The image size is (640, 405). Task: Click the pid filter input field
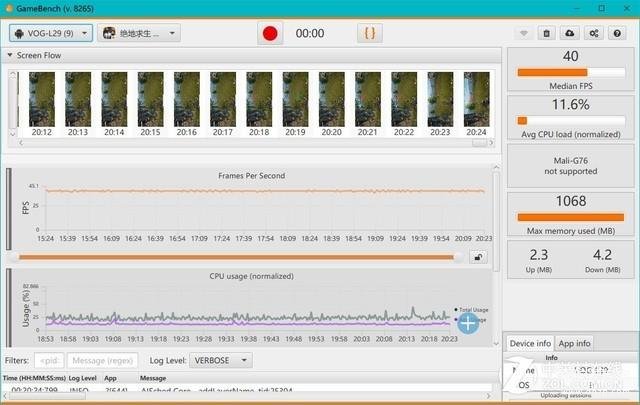point(49,360)
